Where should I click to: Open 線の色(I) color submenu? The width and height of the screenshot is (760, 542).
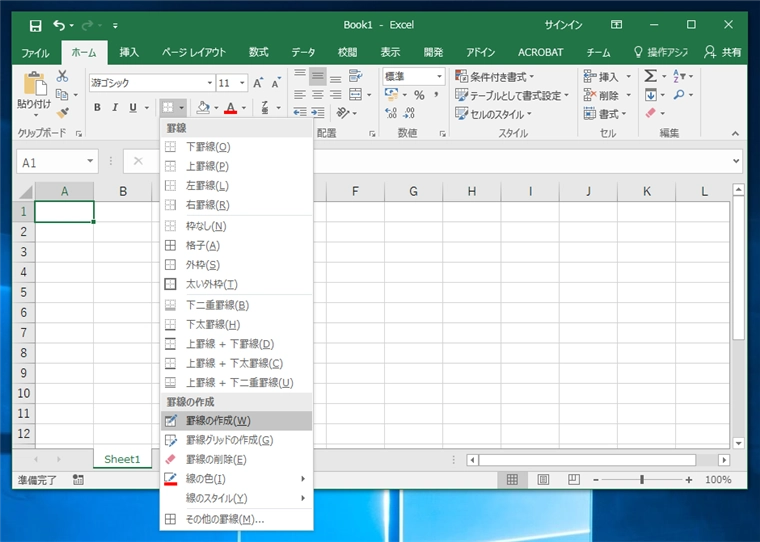(x=237, y=479)
